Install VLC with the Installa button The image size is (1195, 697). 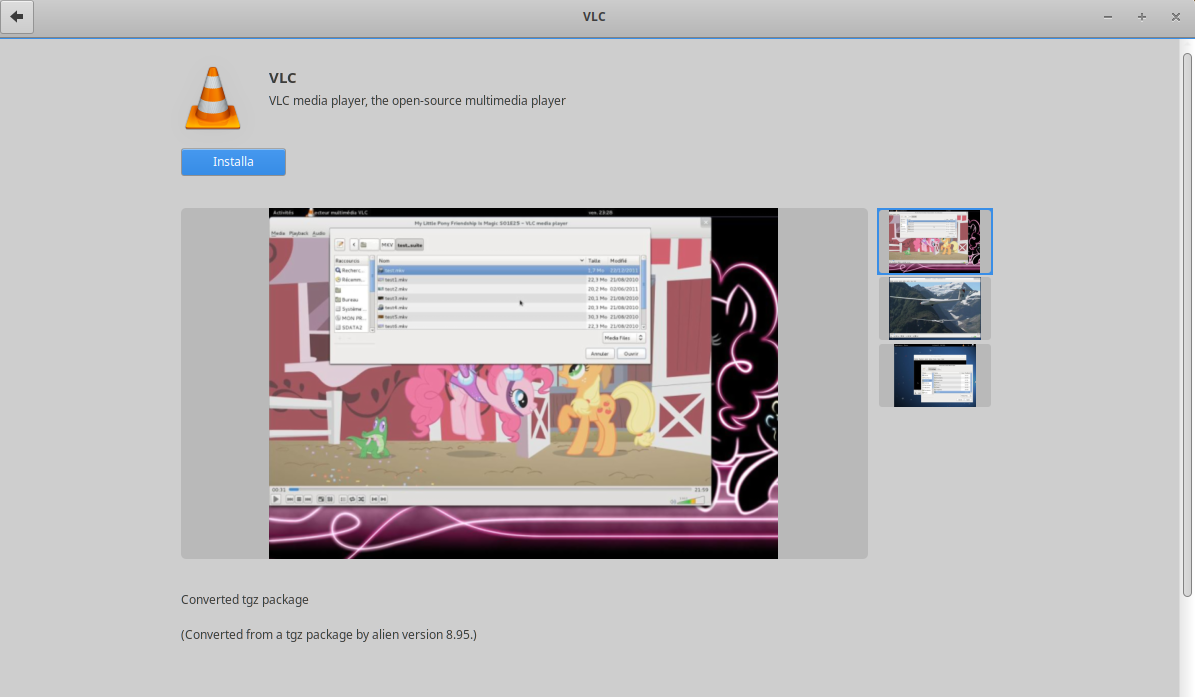tap(233, 161)
